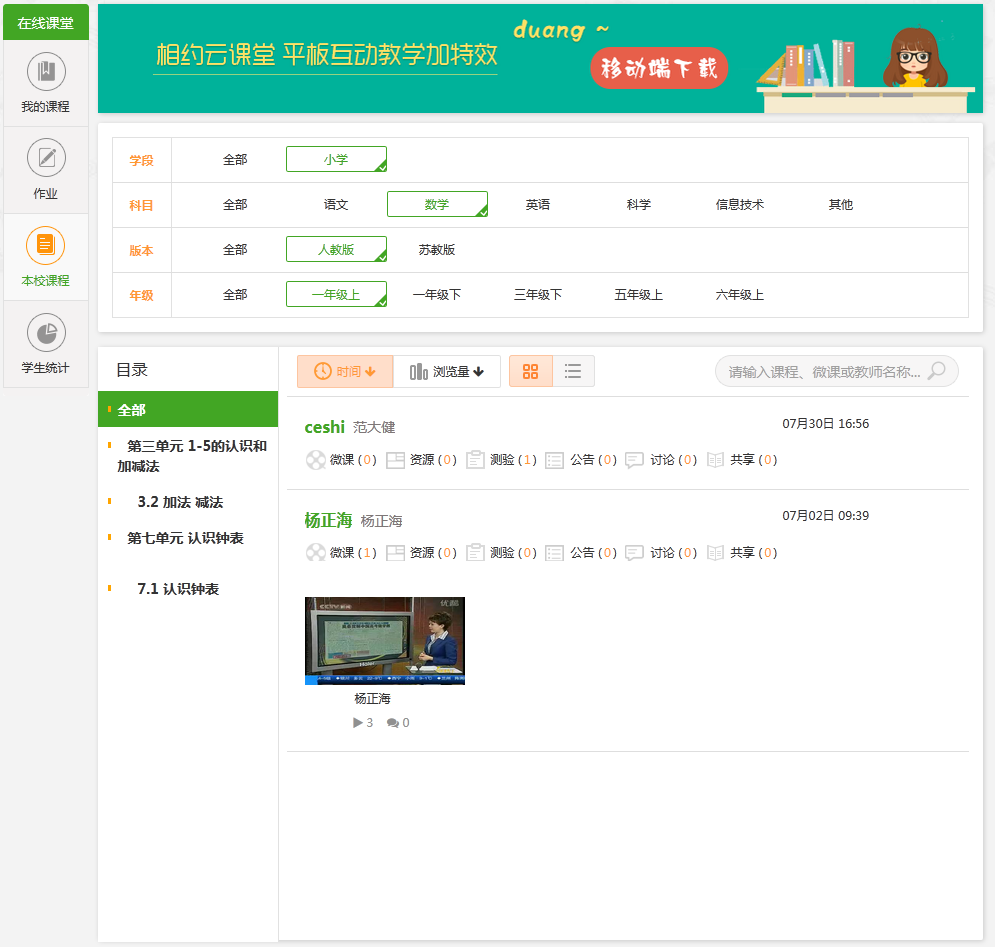Open 杨正海 course 讨论 (0)

point(661,553)
